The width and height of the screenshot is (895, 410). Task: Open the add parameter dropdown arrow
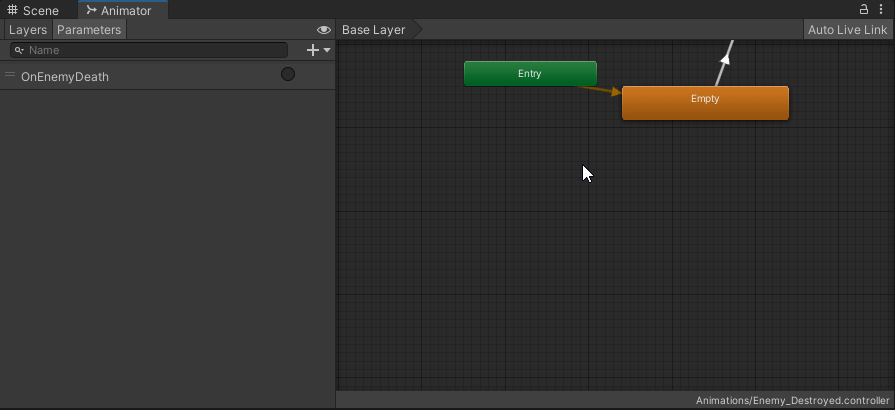pyautogui.click(x=327, y=50)
